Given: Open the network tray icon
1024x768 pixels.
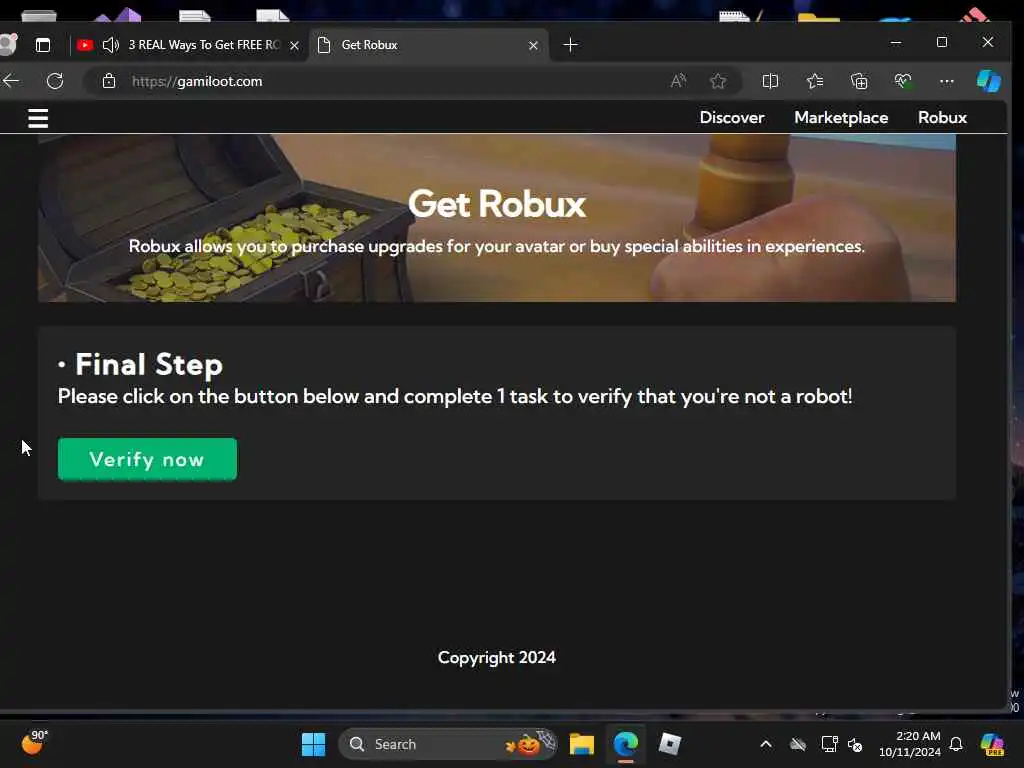Looking at the screenshot, I should pos(829,744).
